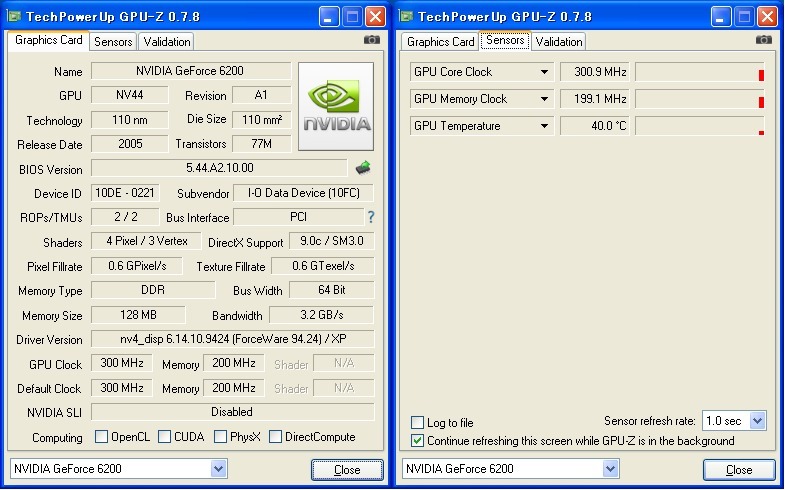Click DirectX Support value 9.0c / SM3.0
The image size is (785, 490).
[331, 241]
